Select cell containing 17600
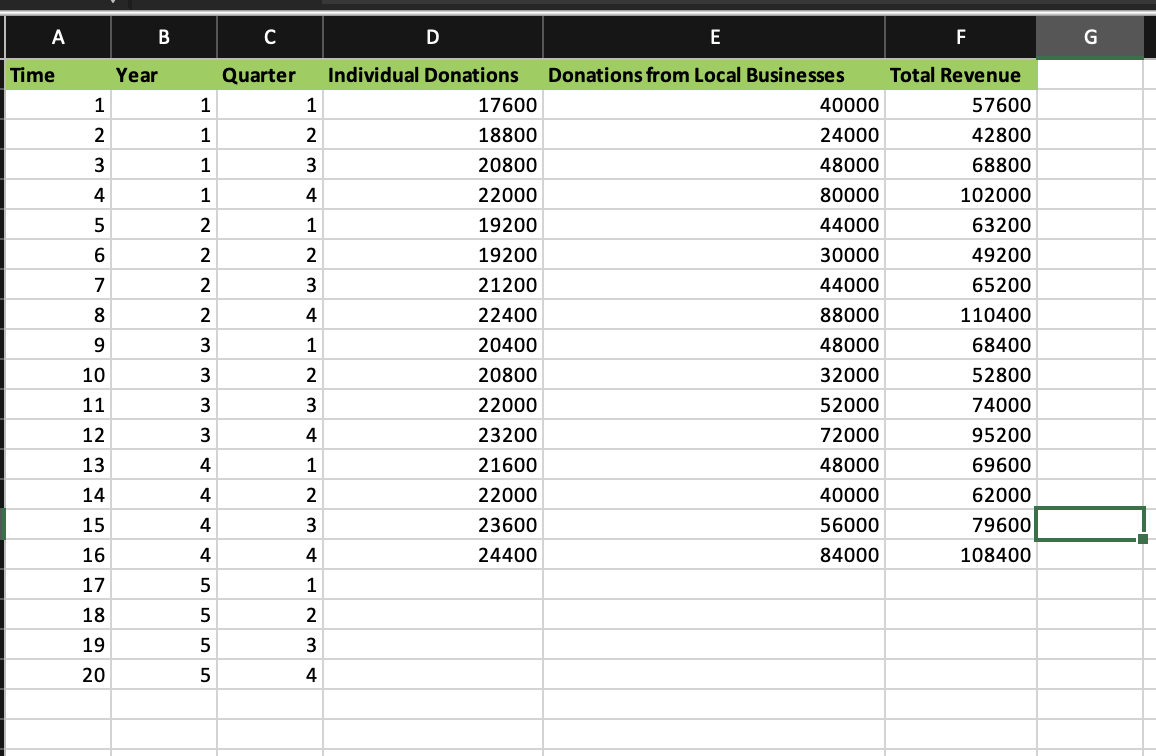 click(x=433, y=105)
